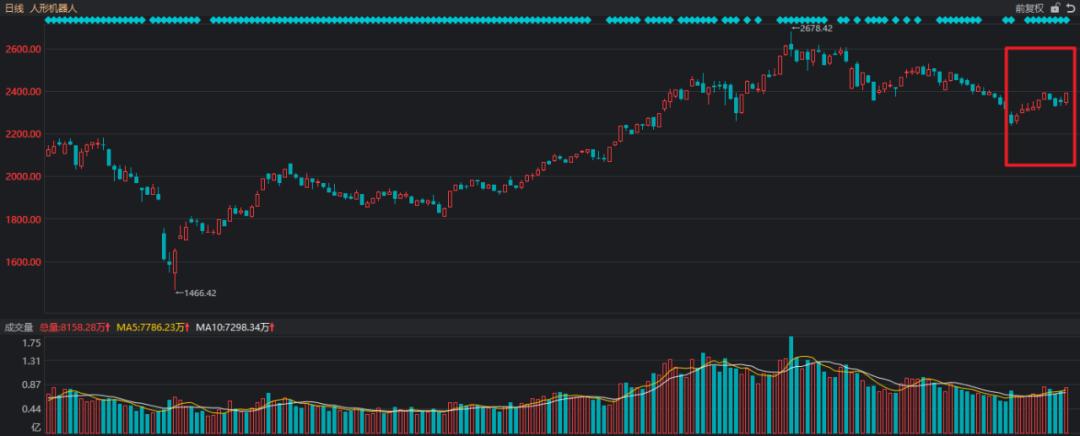Screen dimensions: 1080x436
Task: Select the MA10 volume average label
Action: point(235,326)
